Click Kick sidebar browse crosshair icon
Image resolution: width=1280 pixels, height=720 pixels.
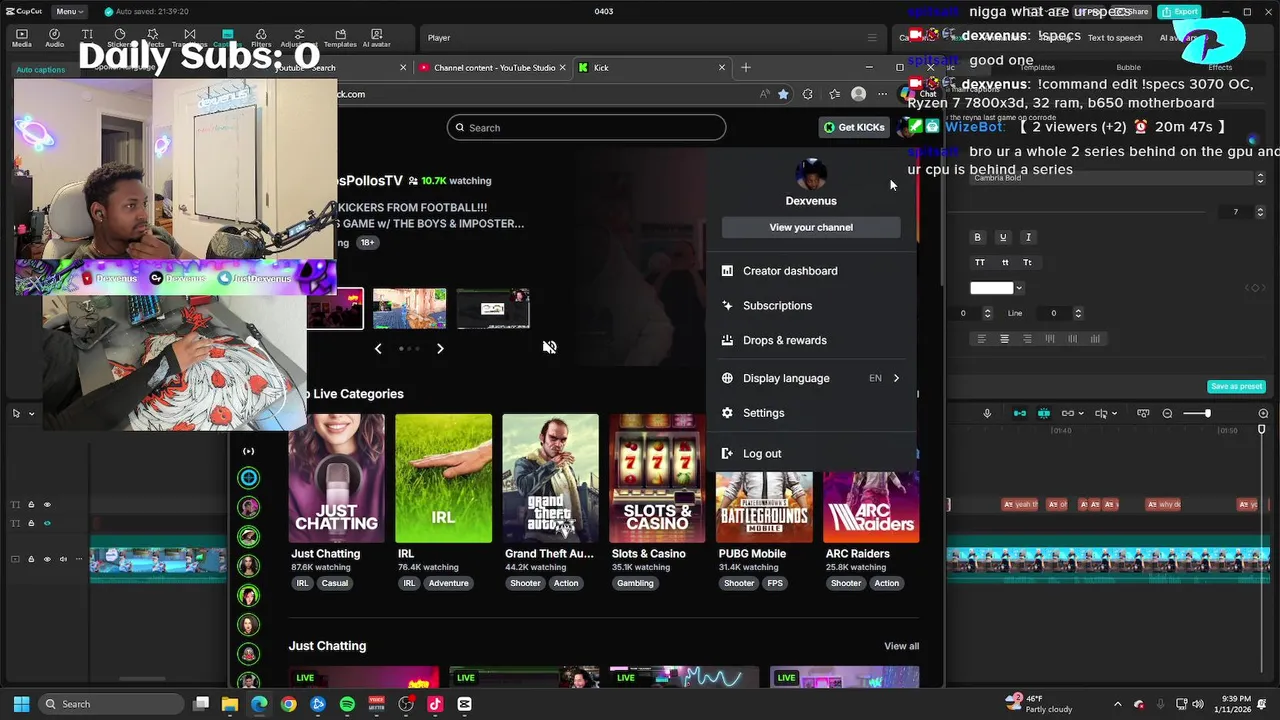click(249, 478)
